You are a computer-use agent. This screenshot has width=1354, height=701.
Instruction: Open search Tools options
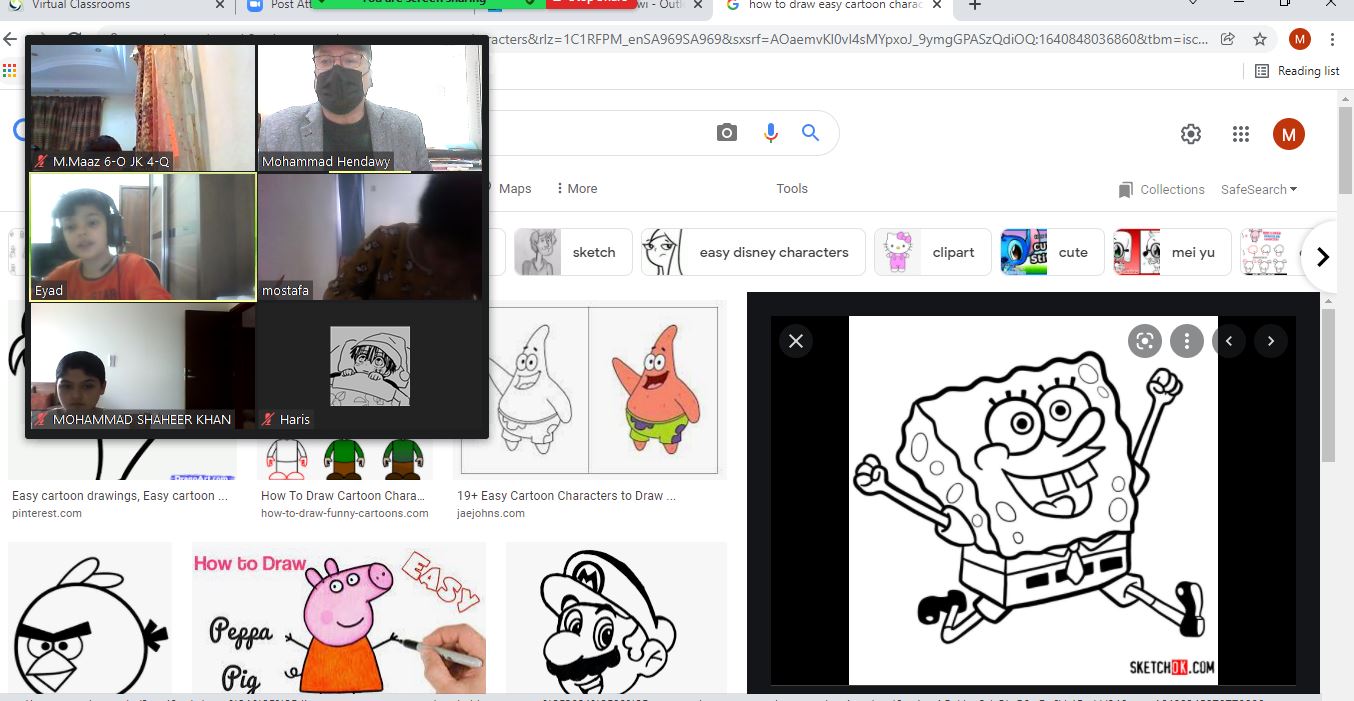pos(792,189)
